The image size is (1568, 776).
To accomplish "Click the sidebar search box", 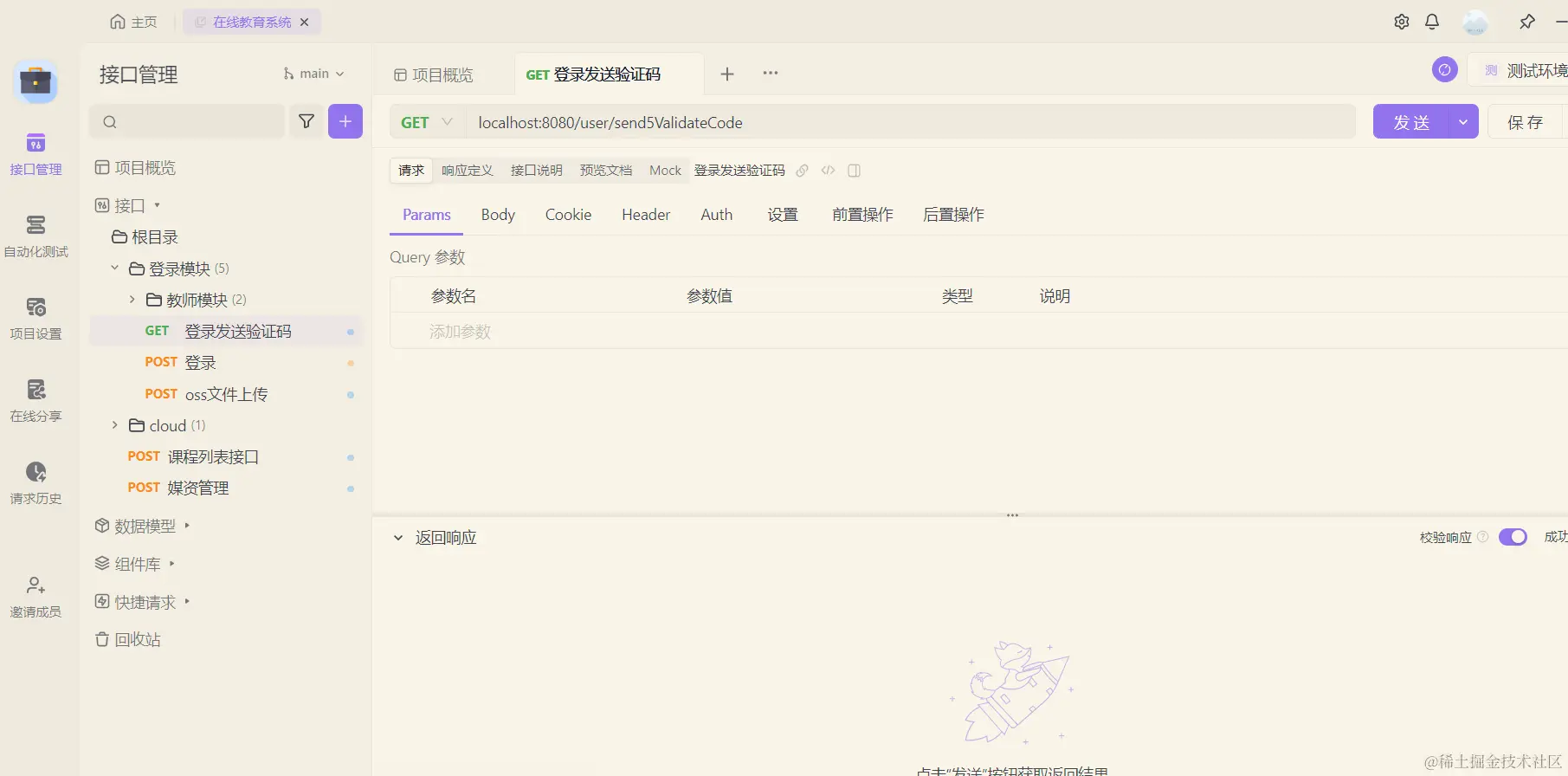I will (188, 121).
